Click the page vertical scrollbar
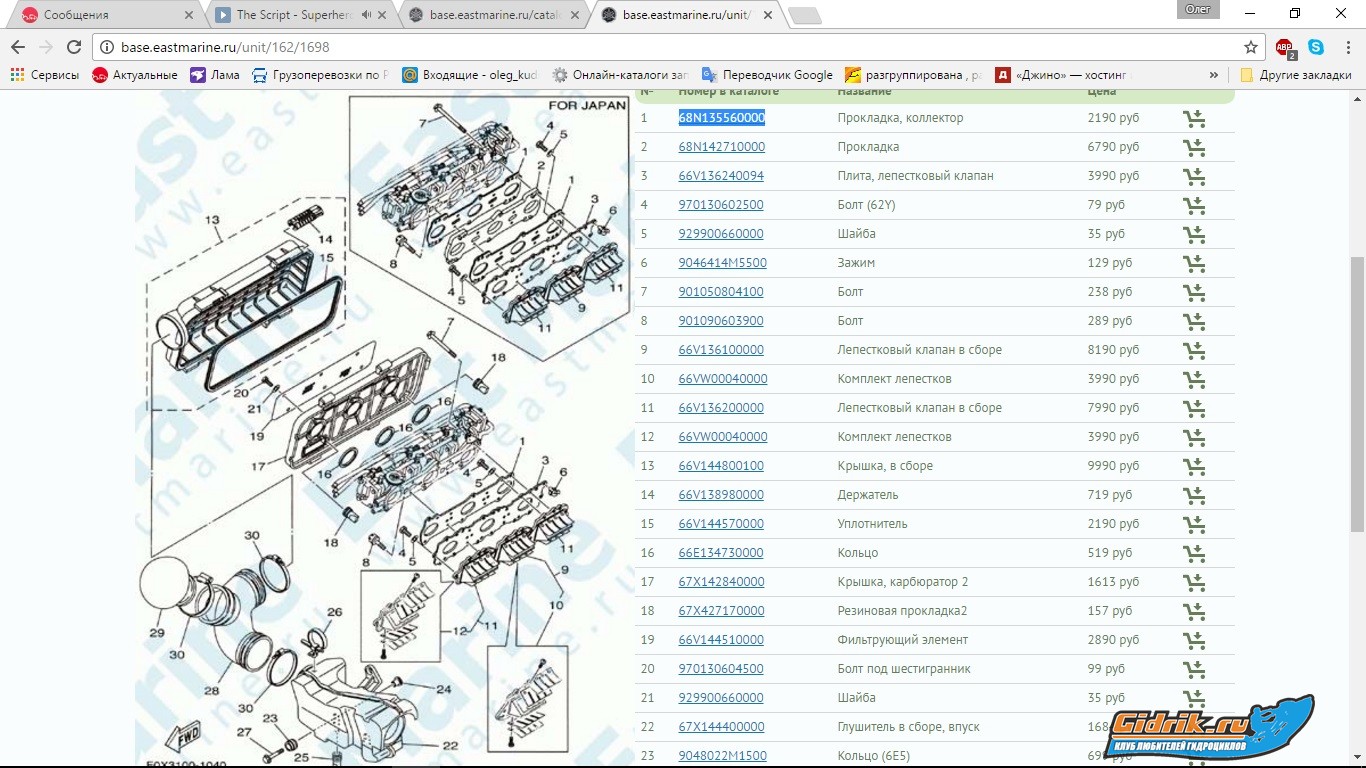 [1357, 400]
